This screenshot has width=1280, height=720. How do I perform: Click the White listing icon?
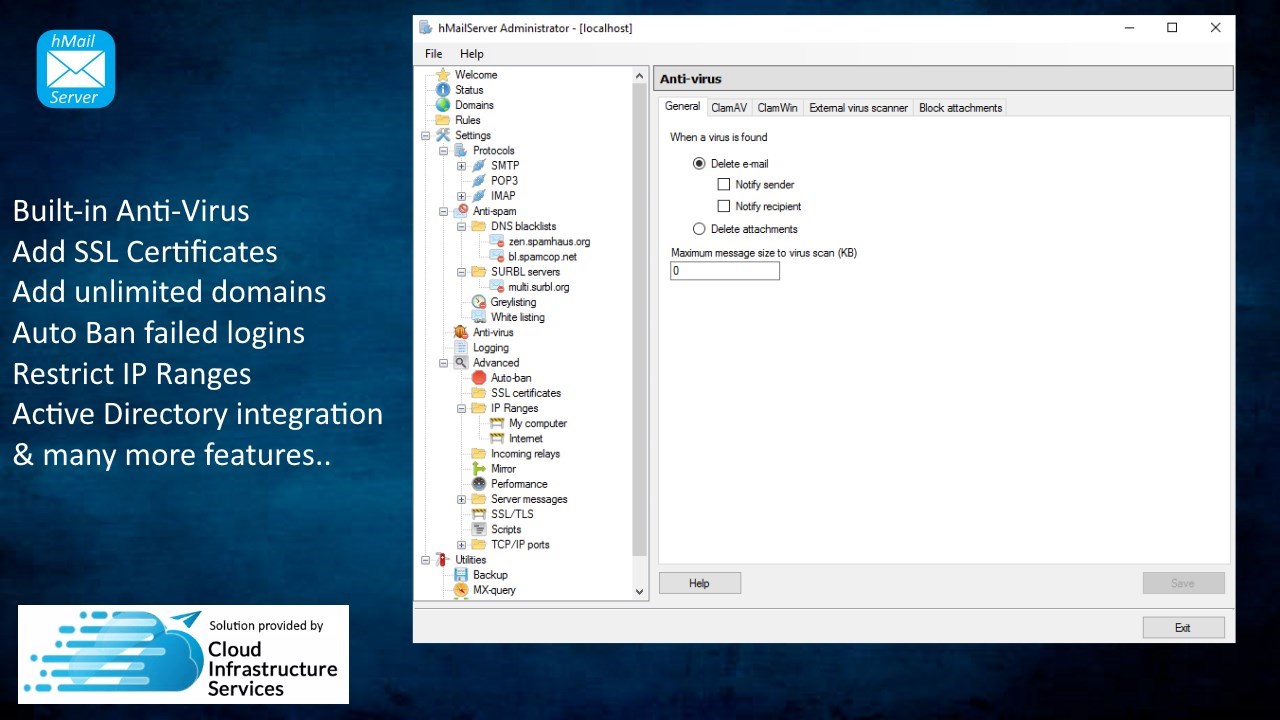tap(479, 317)
